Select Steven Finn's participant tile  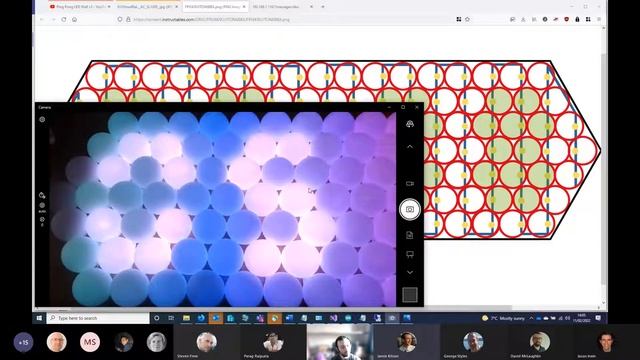click(x=207, y=342)
